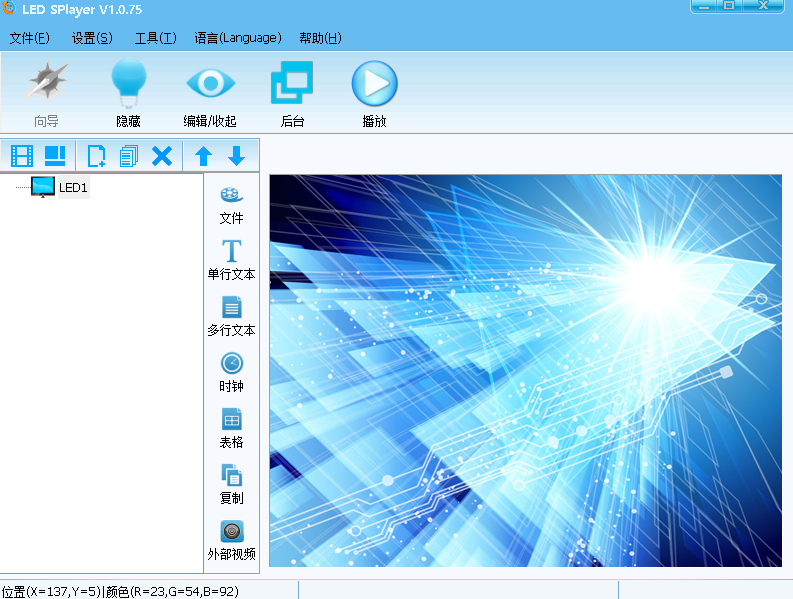793x599 pixels.
Task: Click the new page icon
Action: click(x=97, y=156)
